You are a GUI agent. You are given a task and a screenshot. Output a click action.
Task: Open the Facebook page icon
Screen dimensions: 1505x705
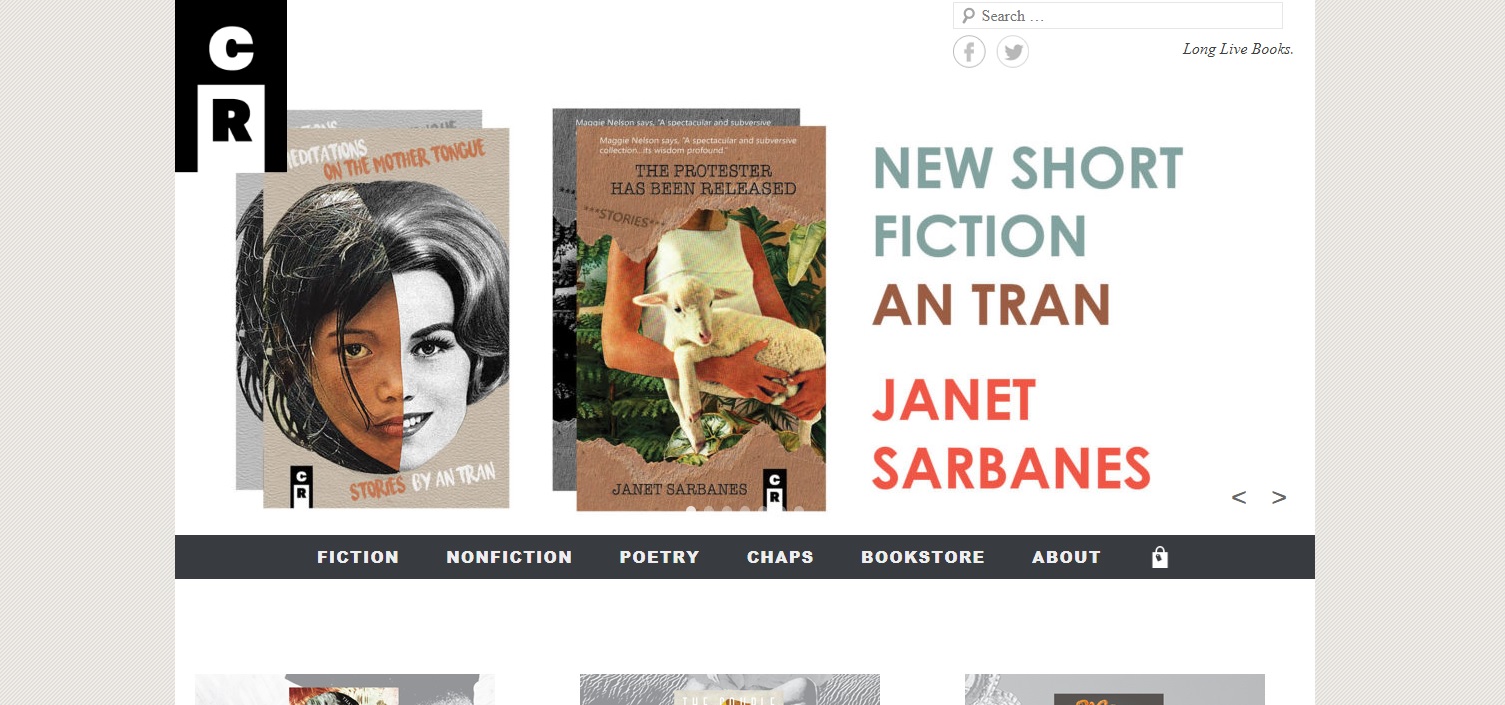(969, 52)
